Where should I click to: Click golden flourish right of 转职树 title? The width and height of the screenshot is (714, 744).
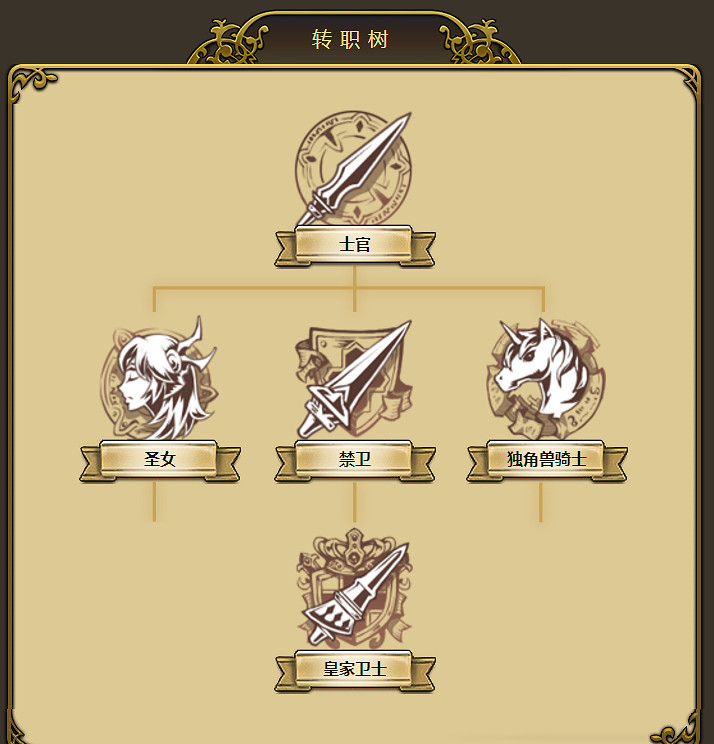480,42
